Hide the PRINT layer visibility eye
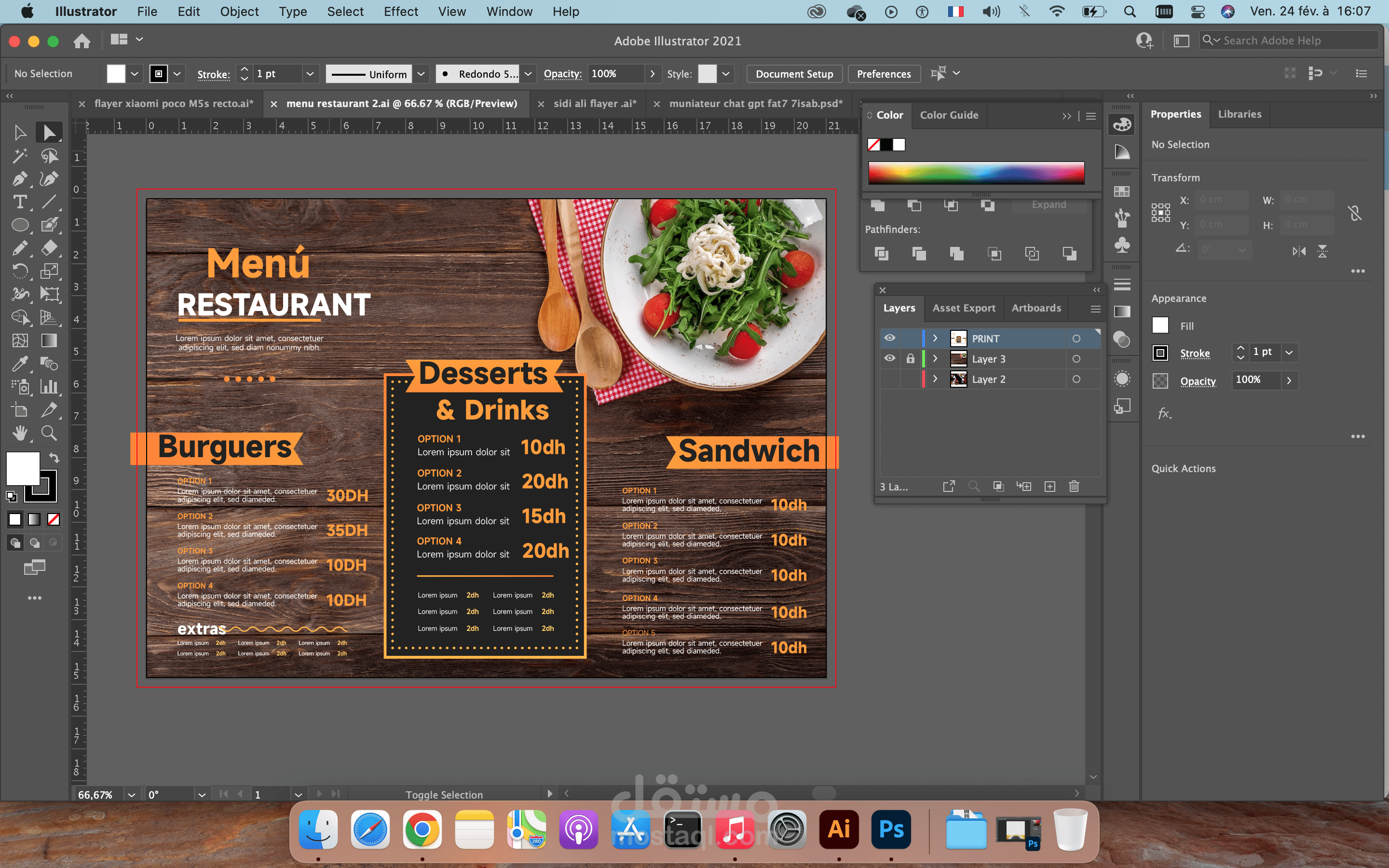The height and width of the screenshot is (868, 1389). (889, 338)
